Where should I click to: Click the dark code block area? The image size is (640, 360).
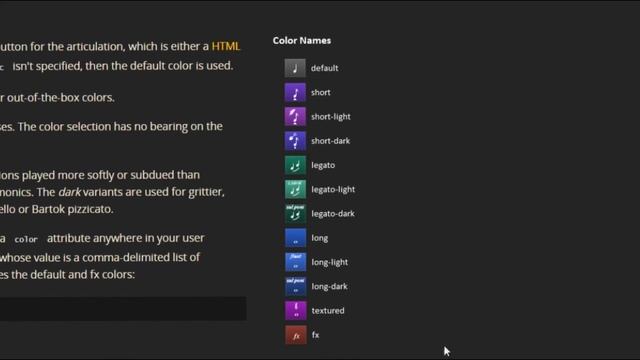(123, 309)
